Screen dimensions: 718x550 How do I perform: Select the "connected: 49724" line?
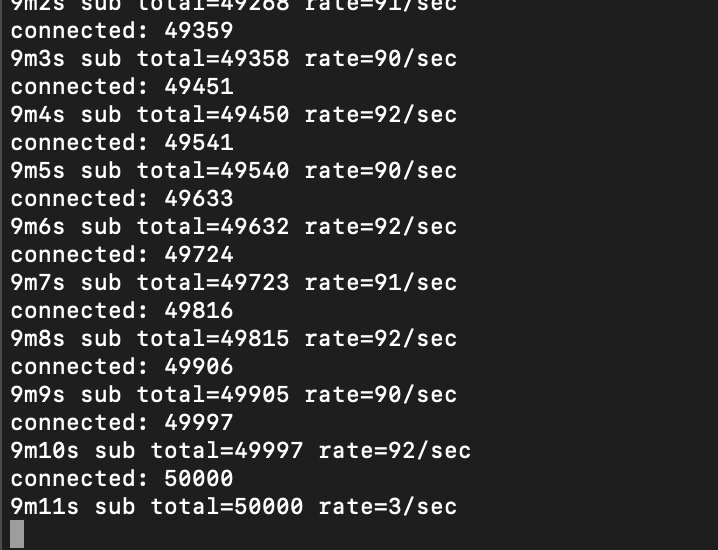tap(122, 255)
